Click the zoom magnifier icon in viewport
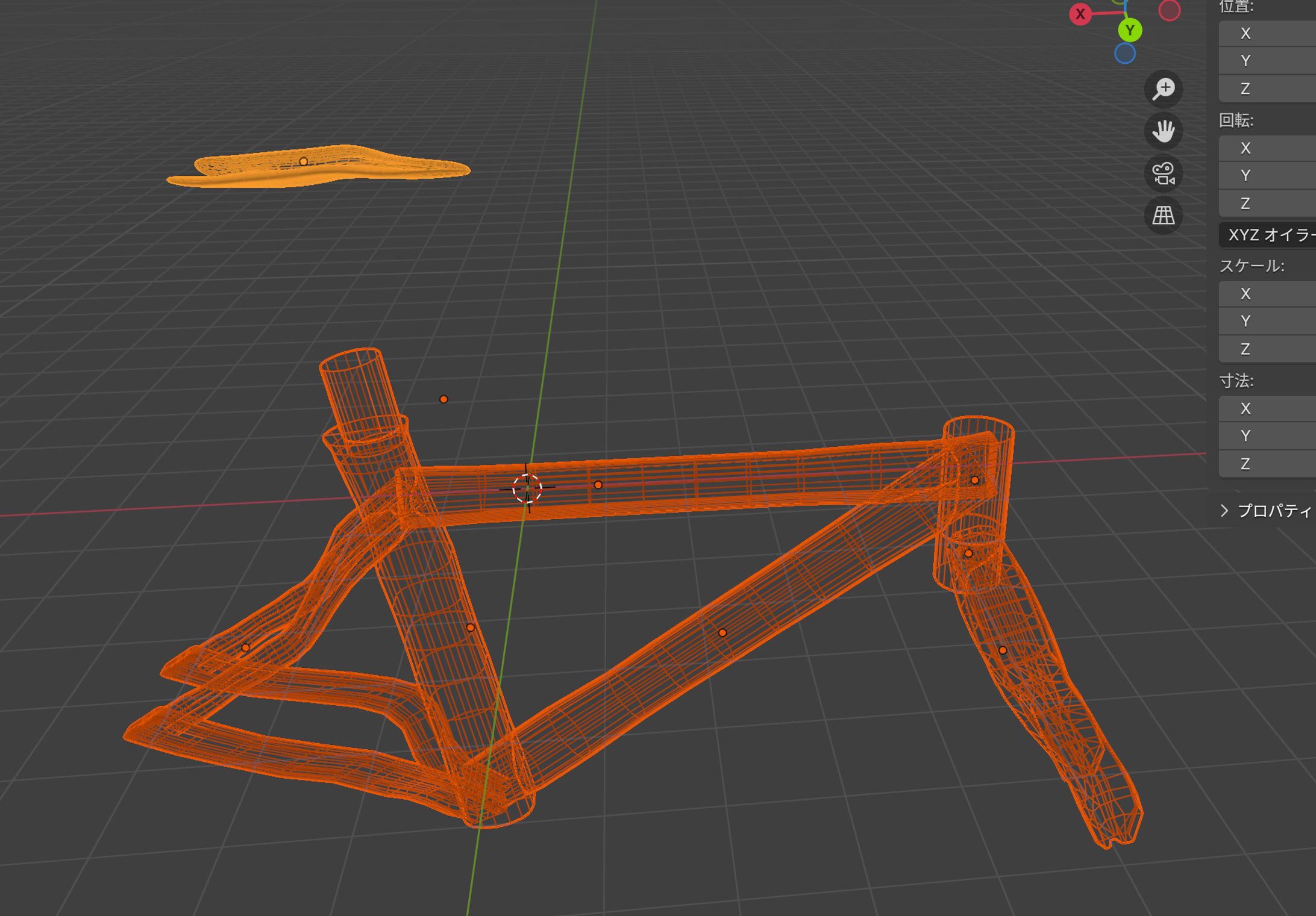This screenshot has width=1316, height=916. point(1164,89)
